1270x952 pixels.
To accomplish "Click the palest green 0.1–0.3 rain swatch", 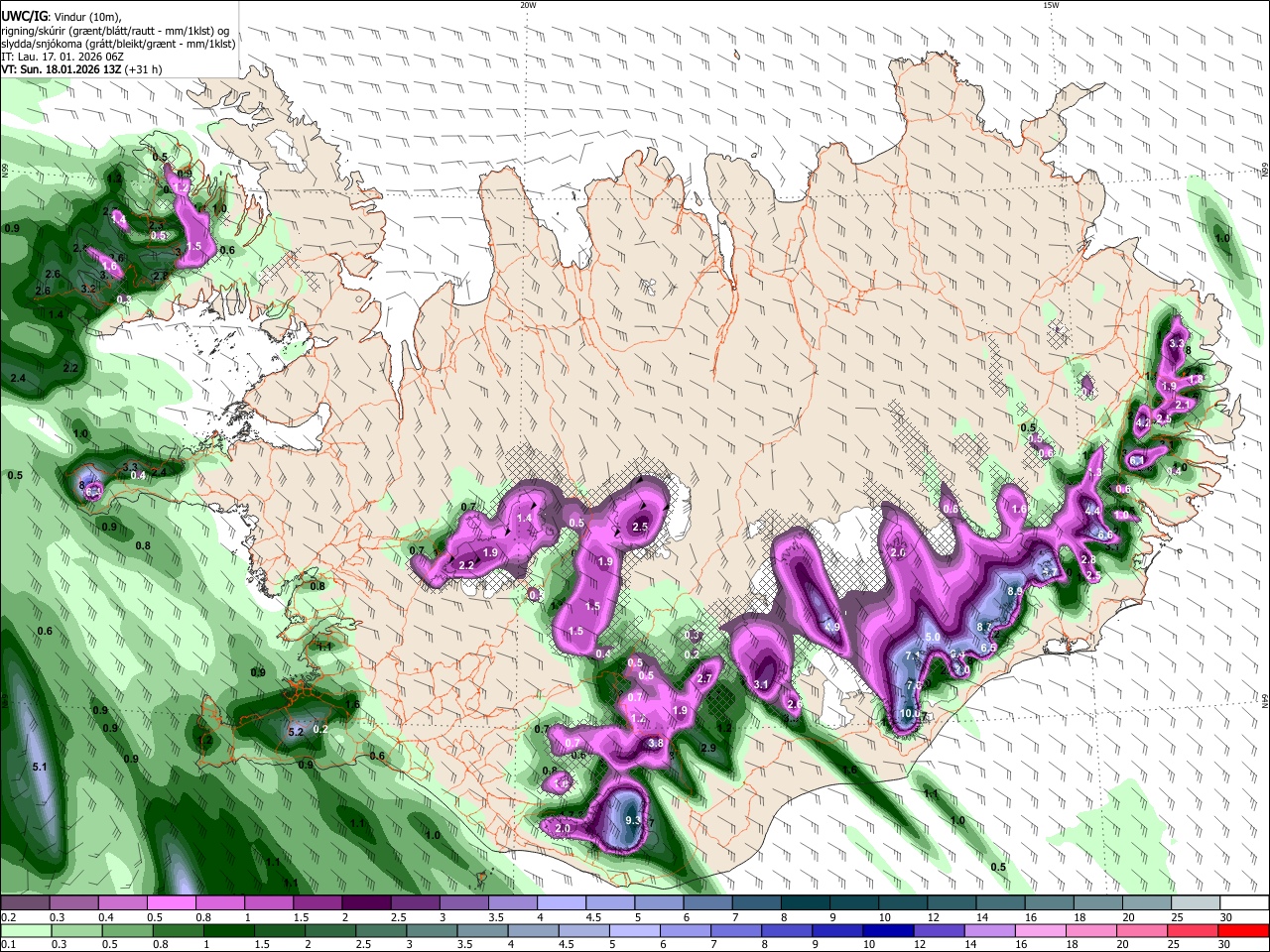I will 28,930.
